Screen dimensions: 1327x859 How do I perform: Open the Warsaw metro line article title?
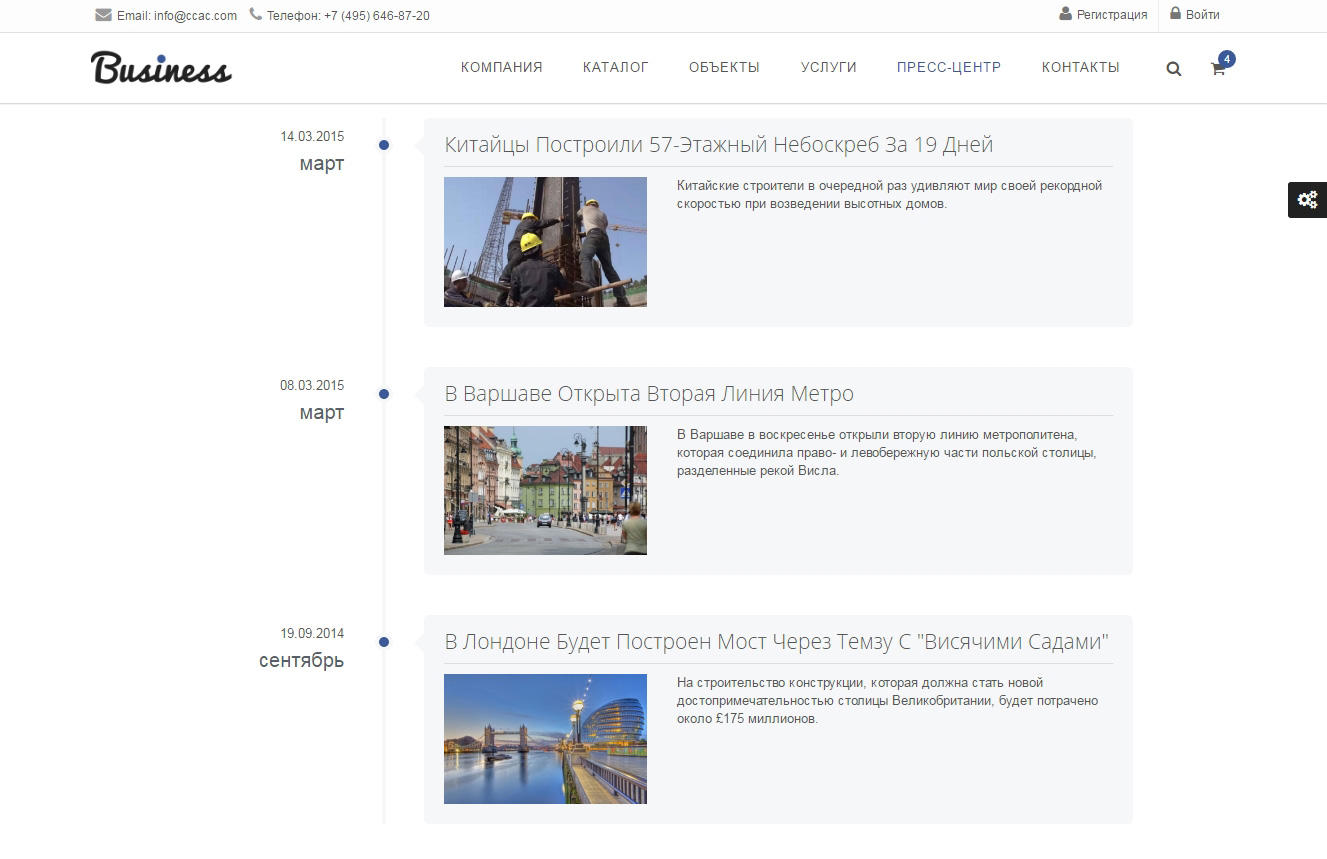pyautogui.click(x=649, y=394)
